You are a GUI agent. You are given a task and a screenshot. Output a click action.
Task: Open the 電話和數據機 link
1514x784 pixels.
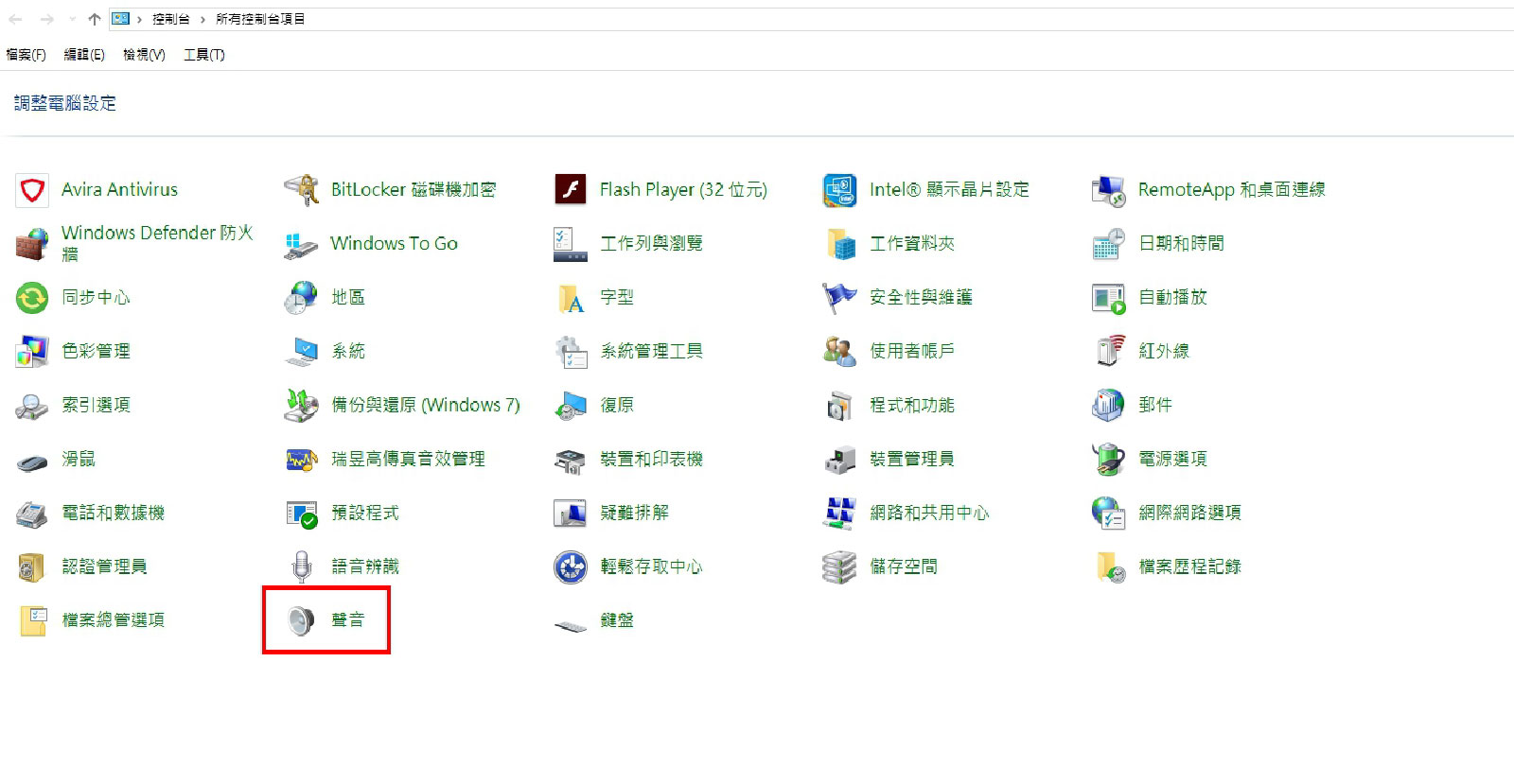[x=114, y=513]
